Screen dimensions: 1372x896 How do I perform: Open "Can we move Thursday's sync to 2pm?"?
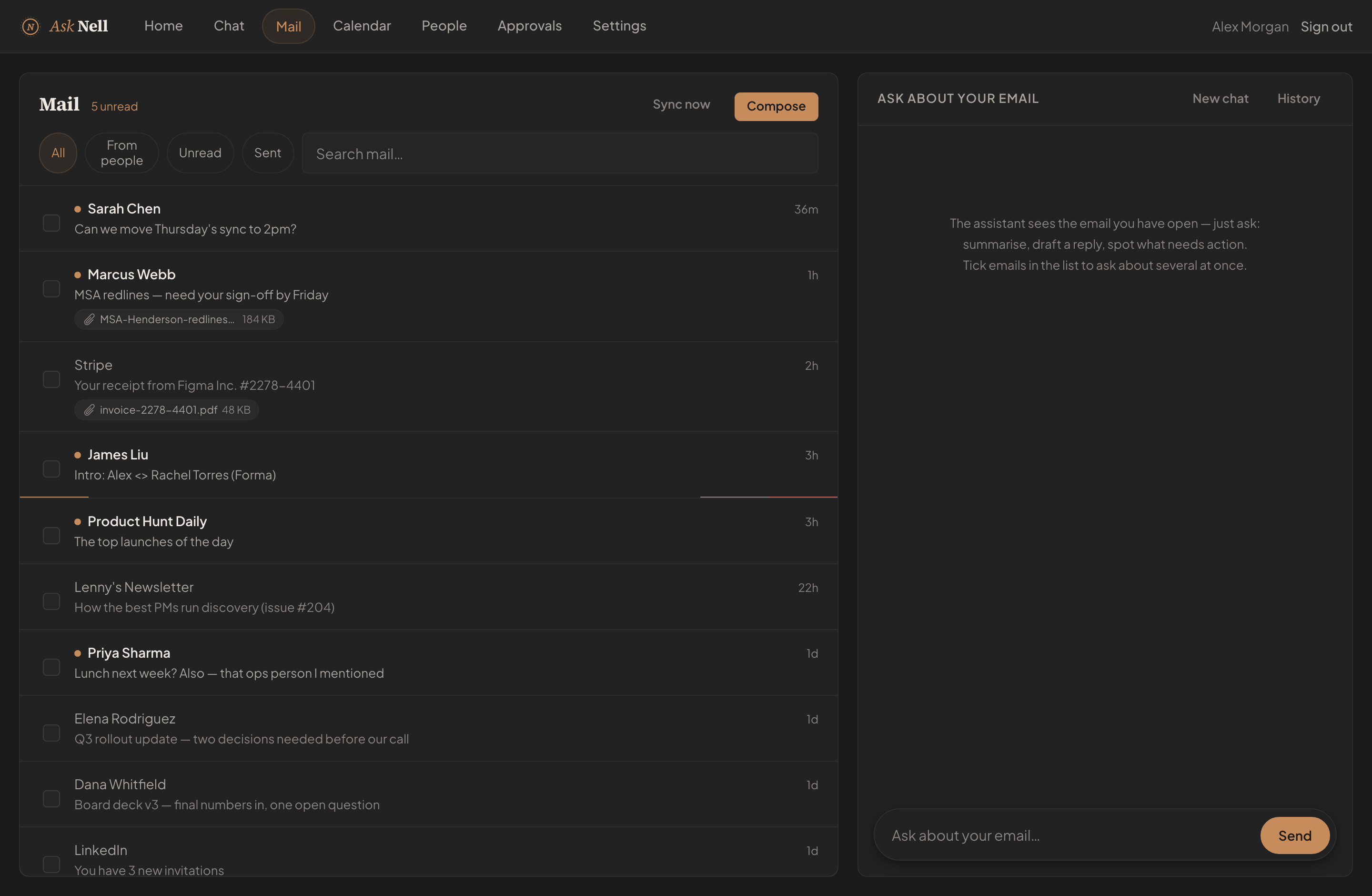point(185,229)
